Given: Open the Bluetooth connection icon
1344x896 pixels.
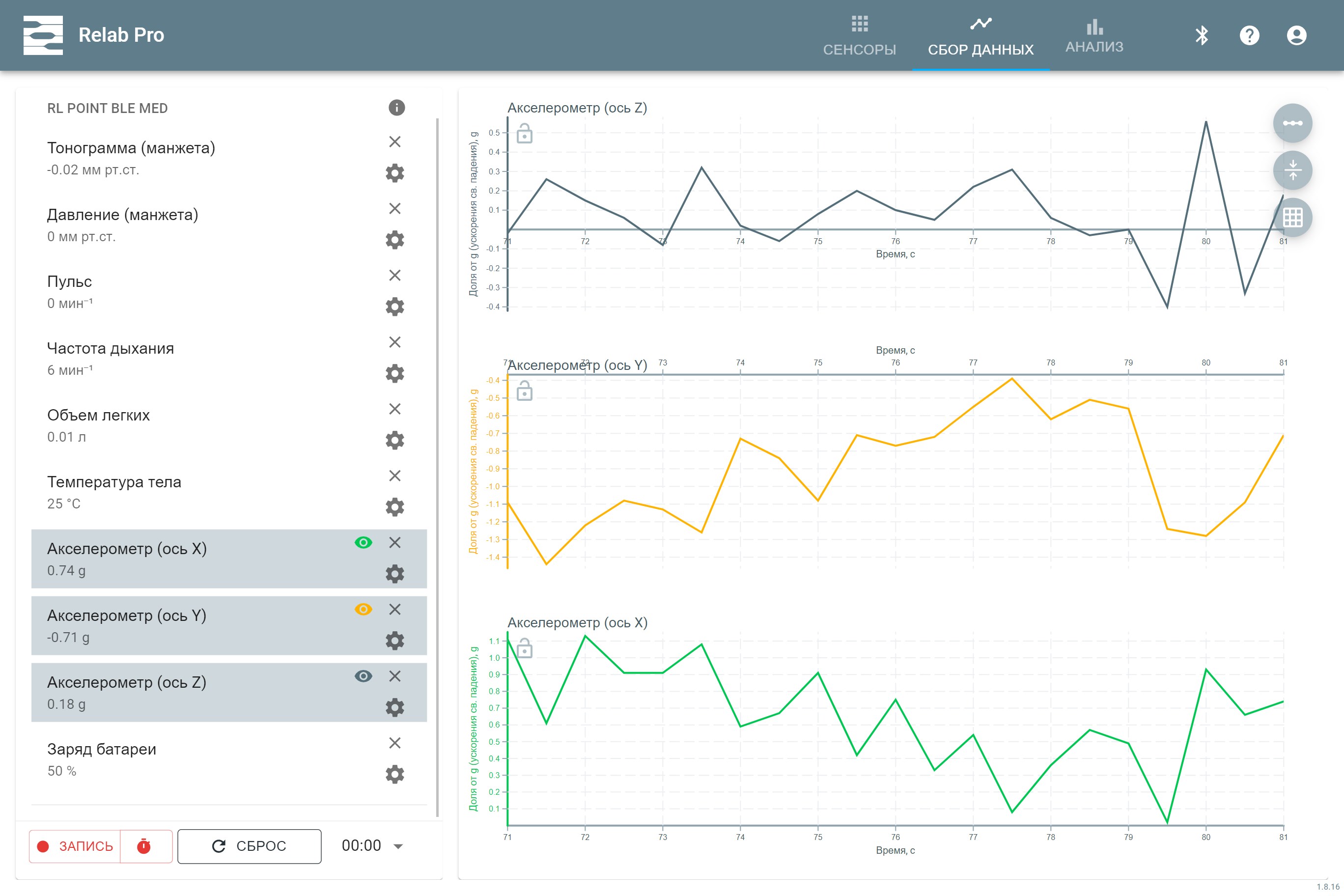Looking at the screenshot, I should (x=1202, y=35).
